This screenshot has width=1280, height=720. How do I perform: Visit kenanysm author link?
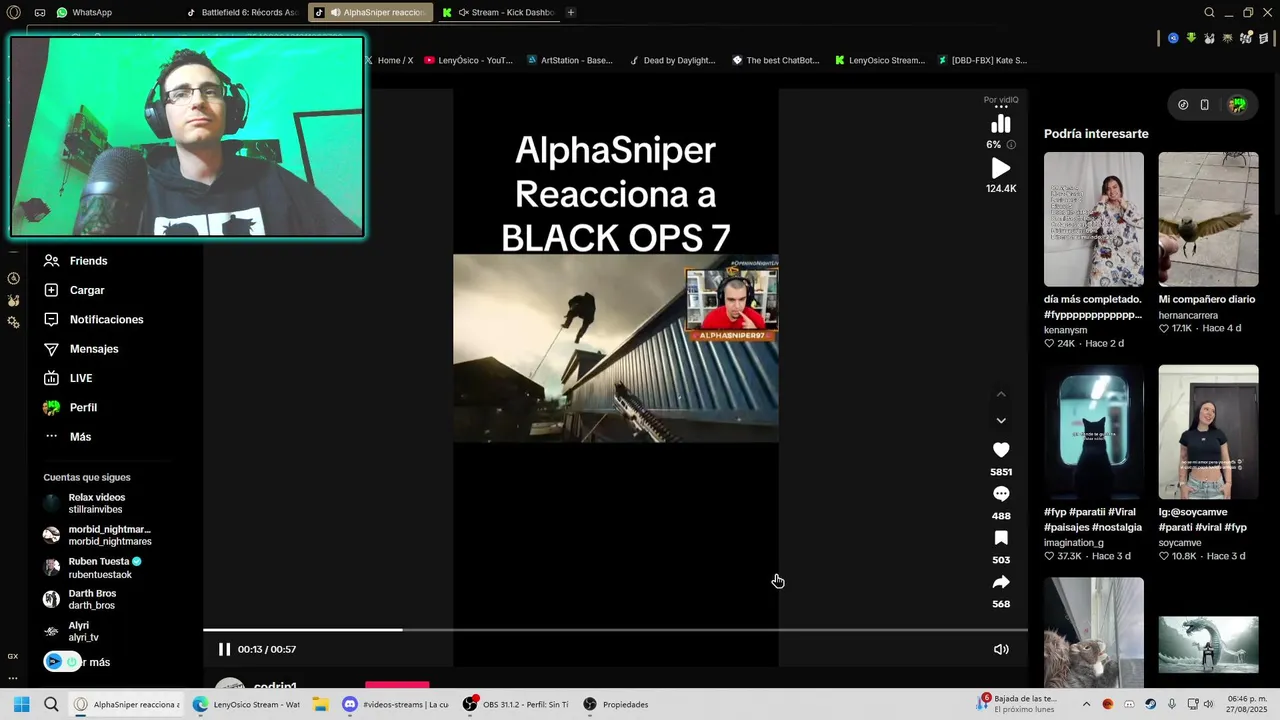point(1065,330)
